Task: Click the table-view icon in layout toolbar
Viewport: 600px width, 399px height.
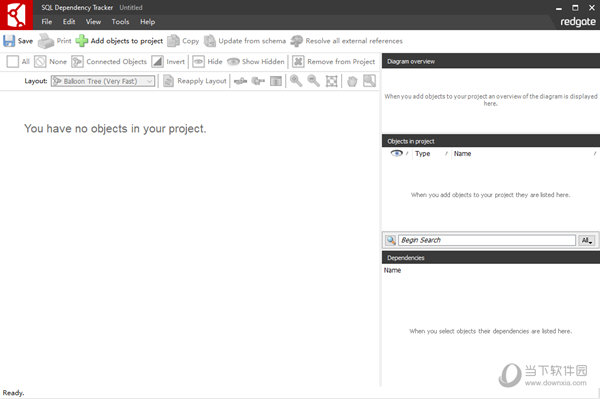Action: 276,81
